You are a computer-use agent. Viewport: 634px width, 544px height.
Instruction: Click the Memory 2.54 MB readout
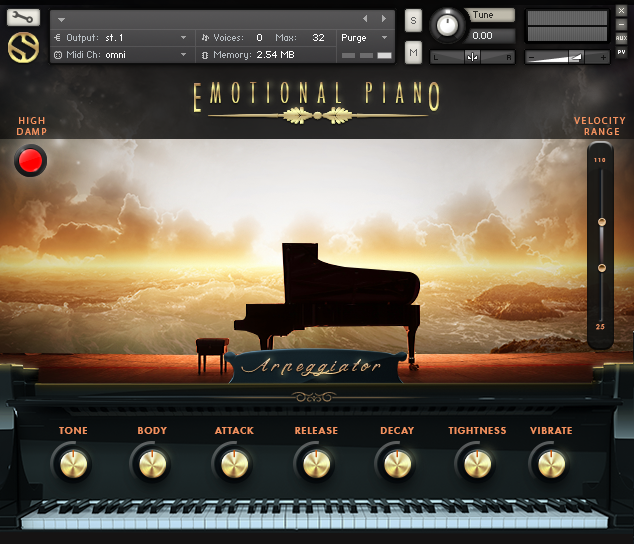[275, 55]
